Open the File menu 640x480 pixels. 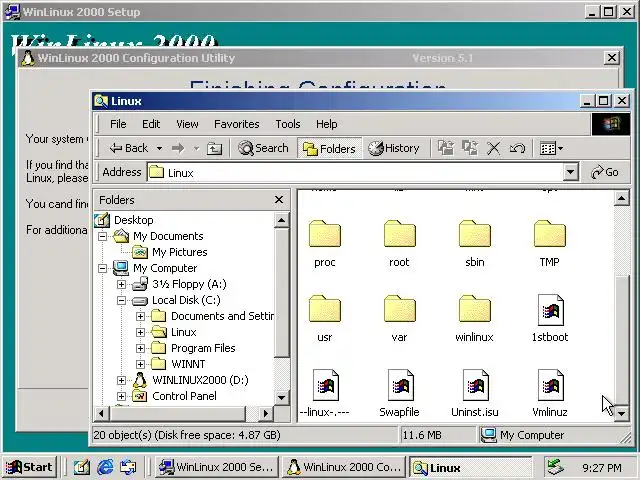point(118,124)
